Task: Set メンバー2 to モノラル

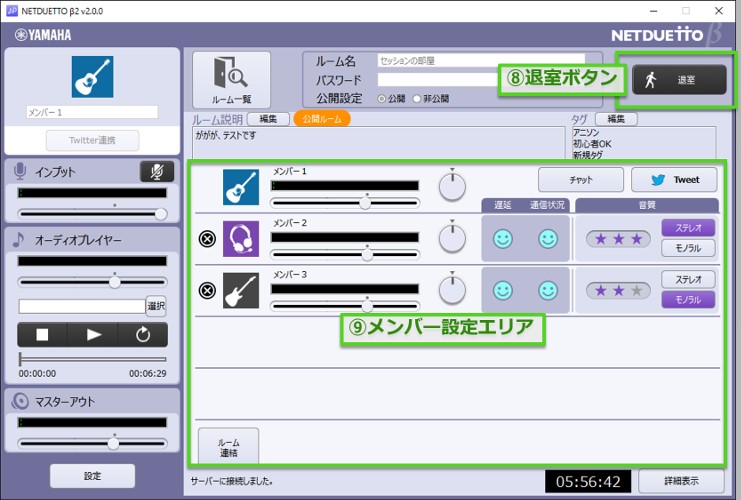Action: click(x=688, y=248)
